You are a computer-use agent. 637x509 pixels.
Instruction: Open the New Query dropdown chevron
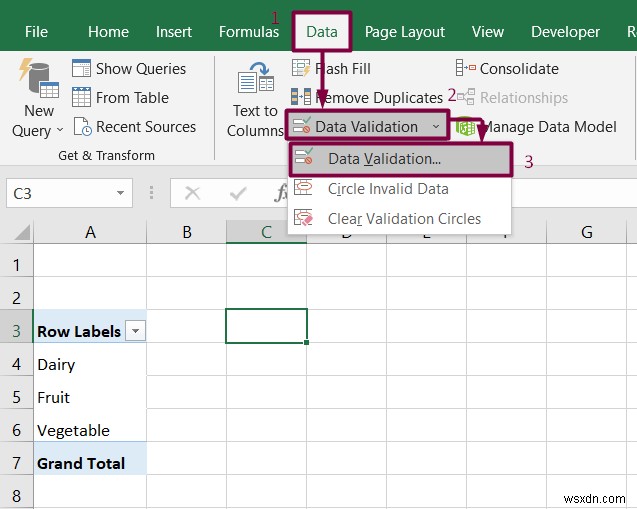tap(60, 130)
